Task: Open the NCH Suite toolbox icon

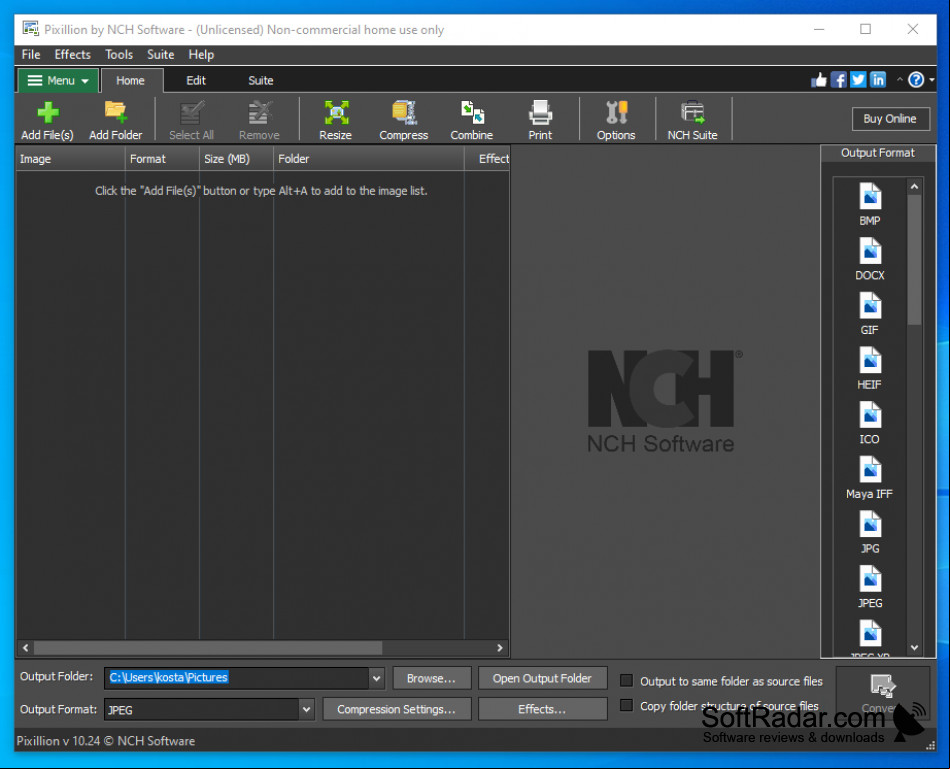Action: [x=693, y=113]
